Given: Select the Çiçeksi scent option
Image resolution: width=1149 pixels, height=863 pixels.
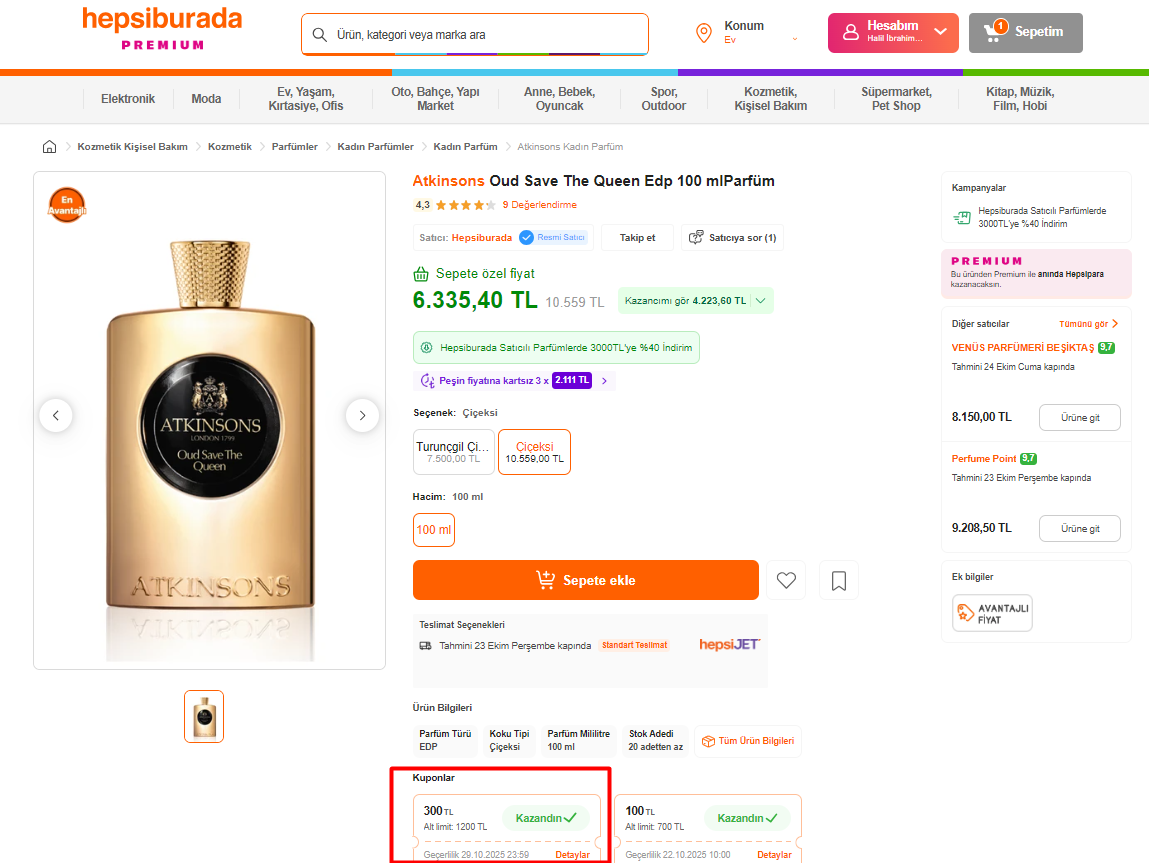Looking at the screenshot, I should pyautogui.click(x=534, y=452).
